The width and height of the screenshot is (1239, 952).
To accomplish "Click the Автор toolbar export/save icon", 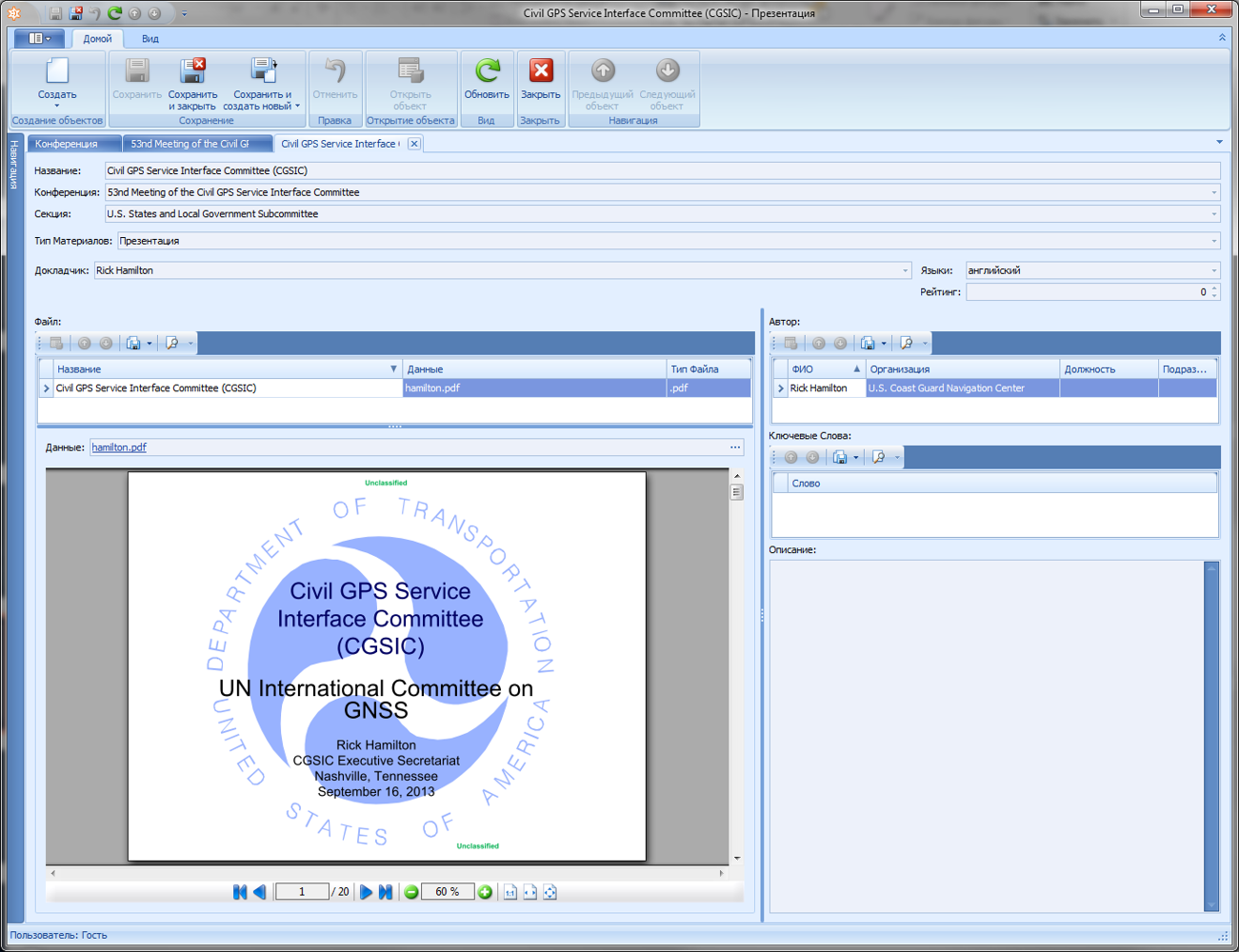I will (868, 343).
